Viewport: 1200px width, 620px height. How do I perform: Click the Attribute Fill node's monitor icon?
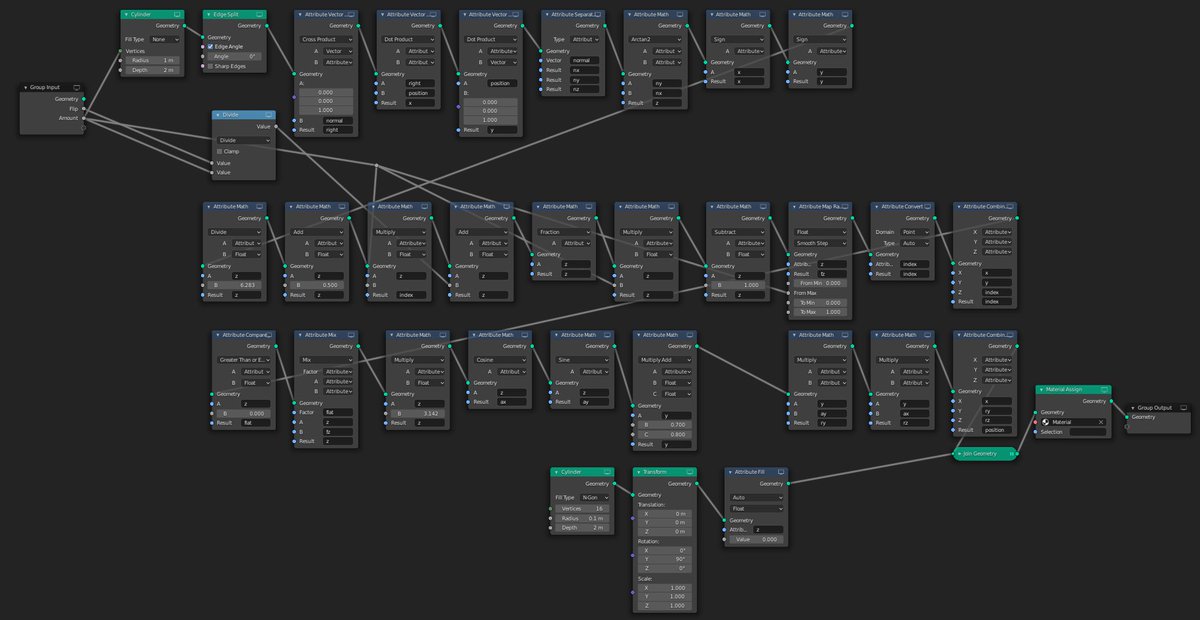(781, 471)
